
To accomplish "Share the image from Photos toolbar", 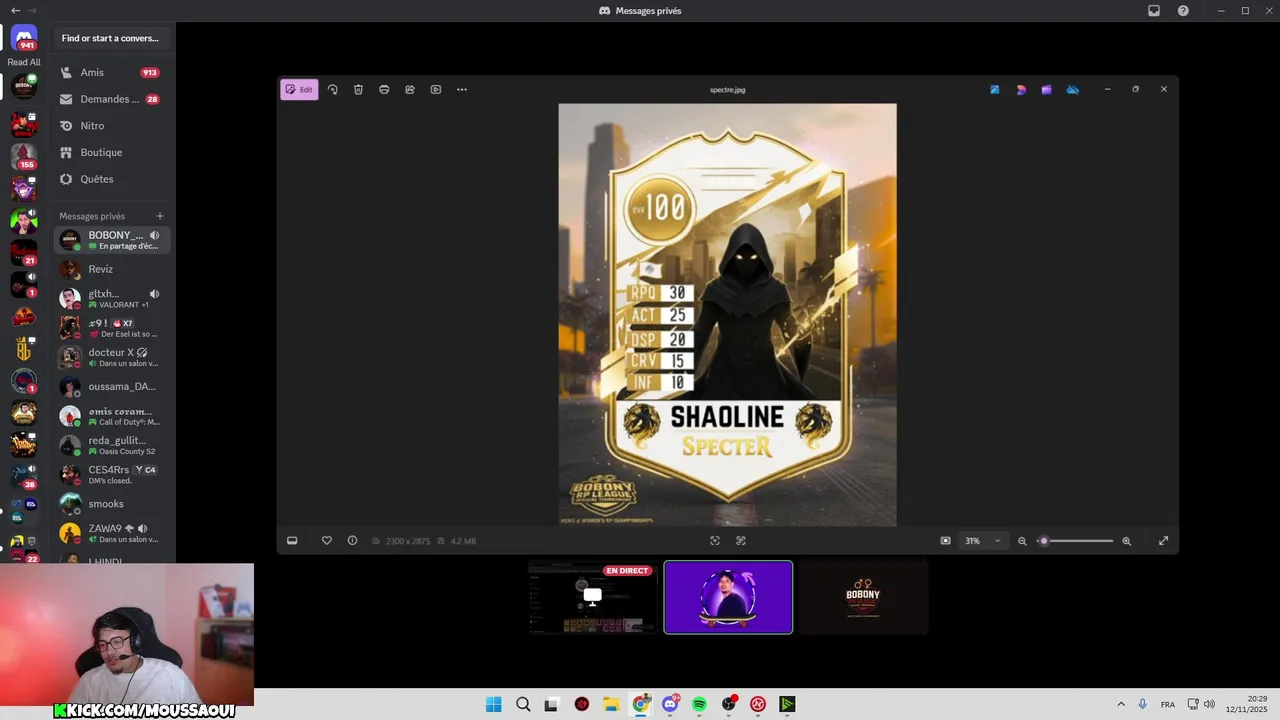I will point(410,90).
